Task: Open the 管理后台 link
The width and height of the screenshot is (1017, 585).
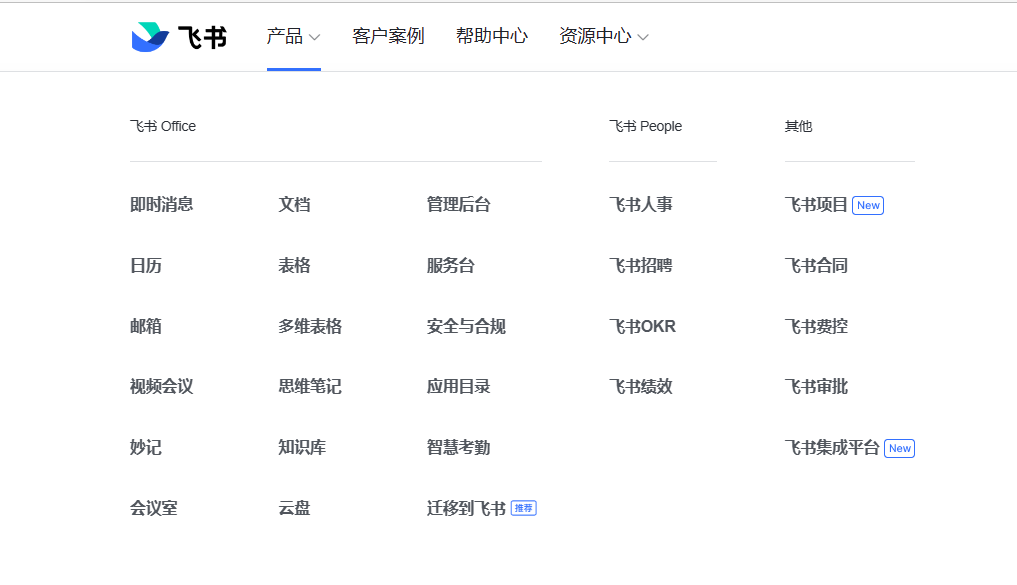Action: 459,204
